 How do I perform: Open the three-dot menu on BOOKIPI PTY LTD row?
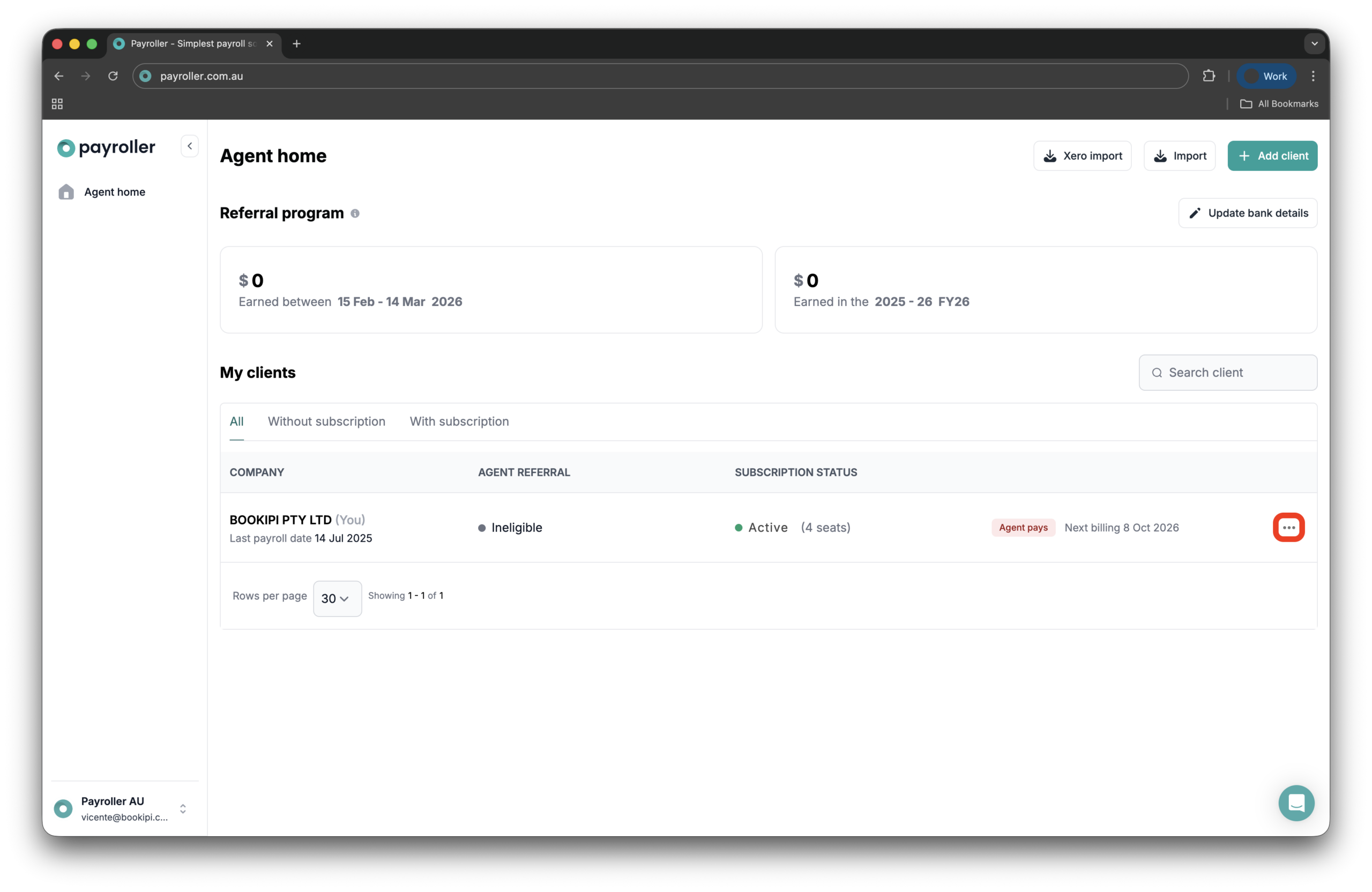click(x=1289, y=527)
